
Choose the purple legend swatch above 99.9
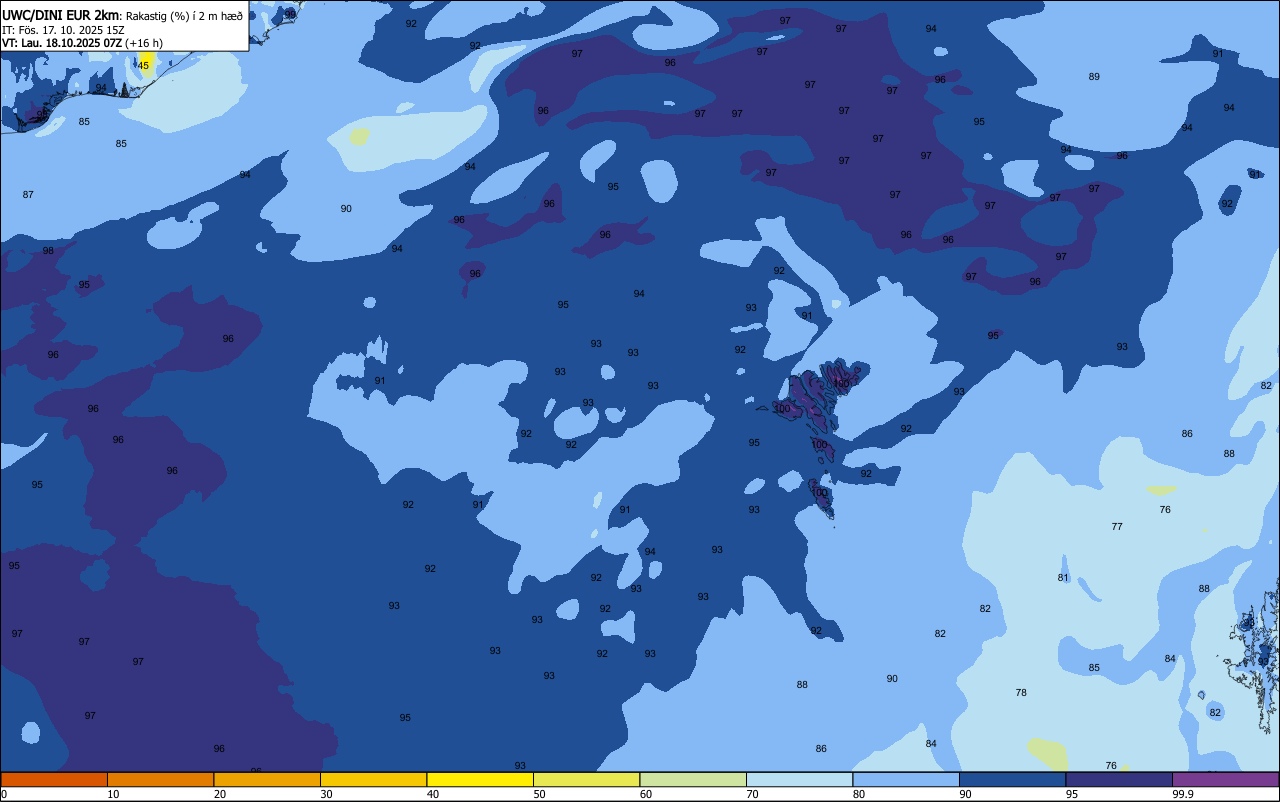(x=1225, y=779)
